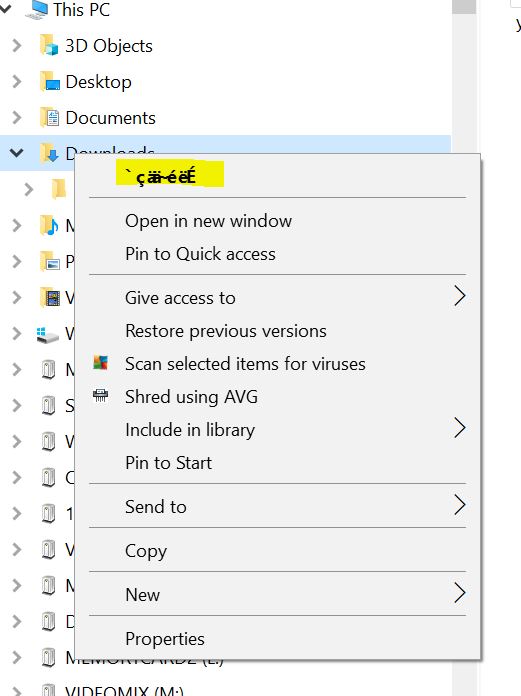Select Desktop in the navigation tree
The image size is (521, 696).
pos(98,82)
